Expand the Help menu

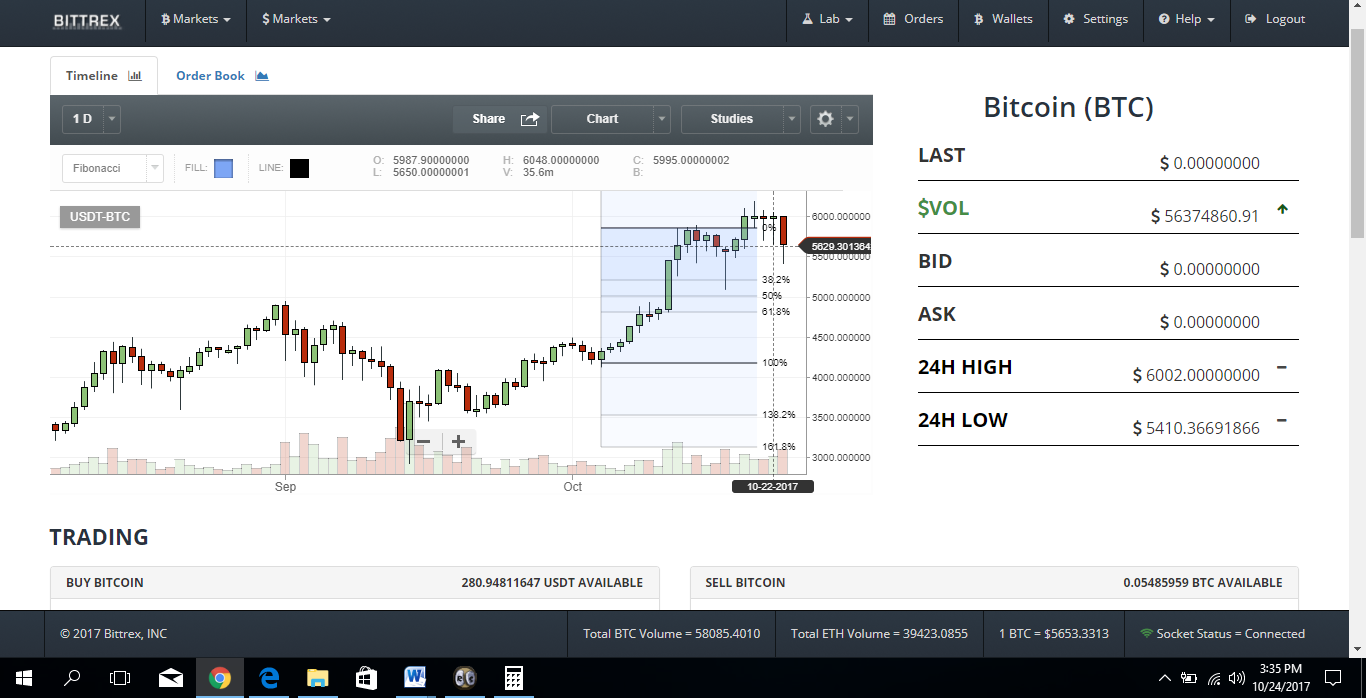tap(1186, 19)
